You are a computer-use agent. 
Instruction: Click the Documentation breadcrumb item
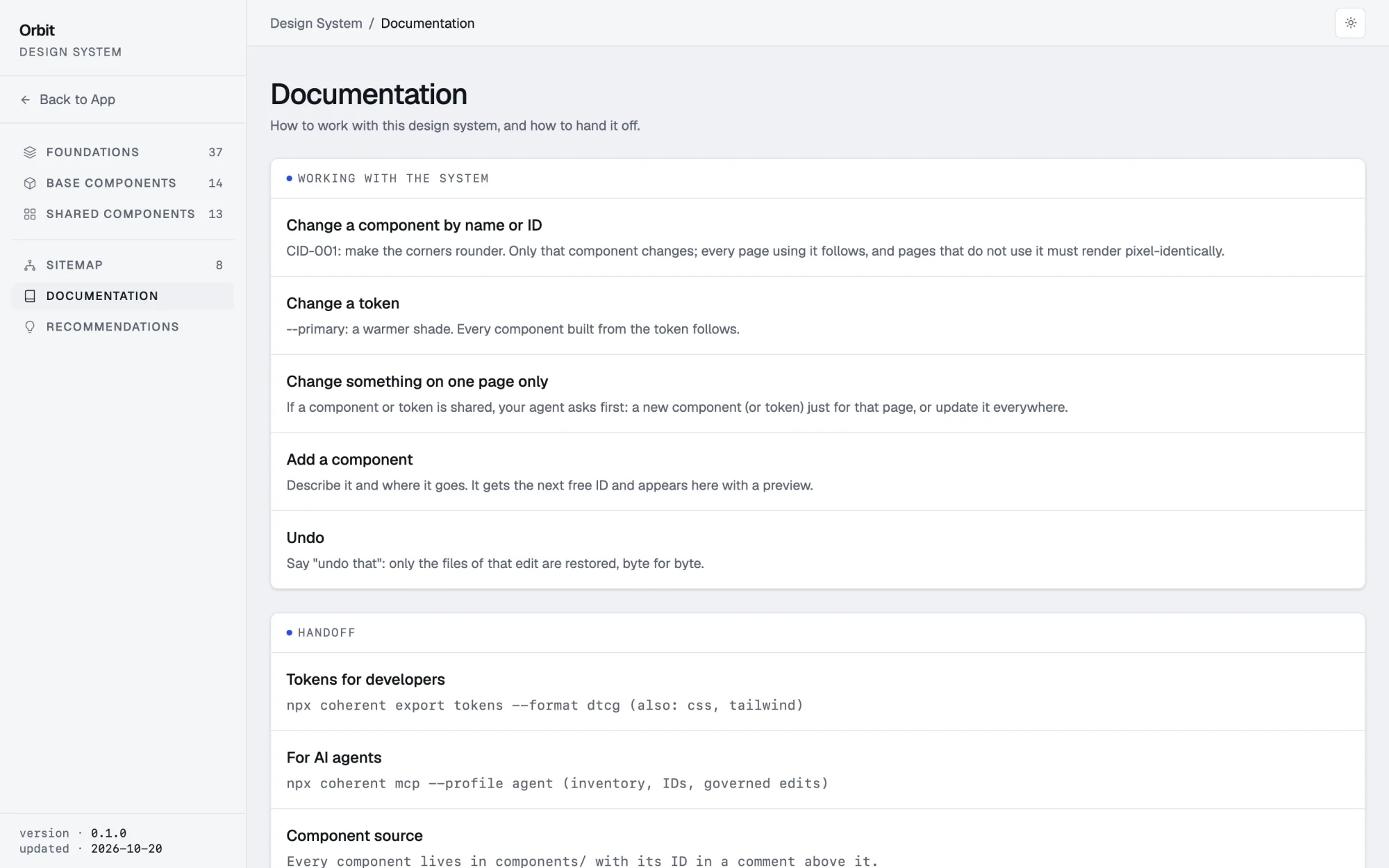(428, 24)
